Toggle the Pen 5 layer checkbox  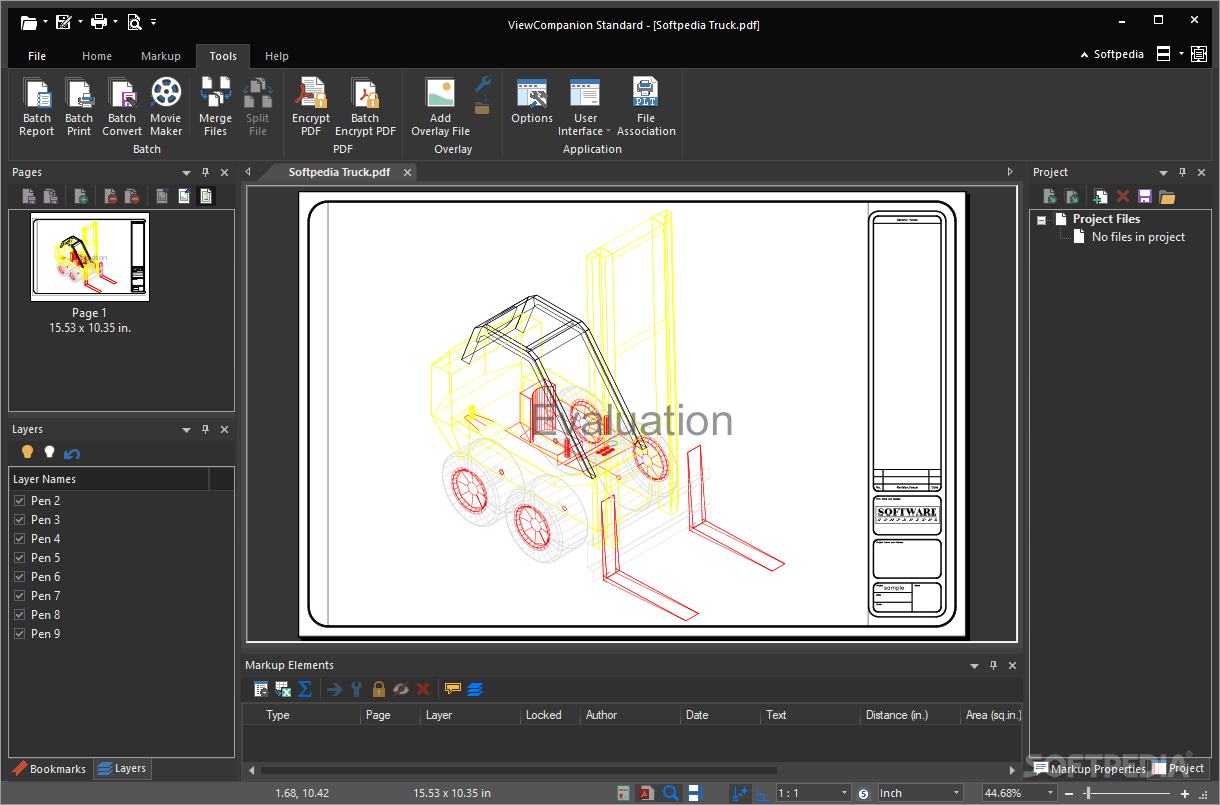tap(19, 557)
